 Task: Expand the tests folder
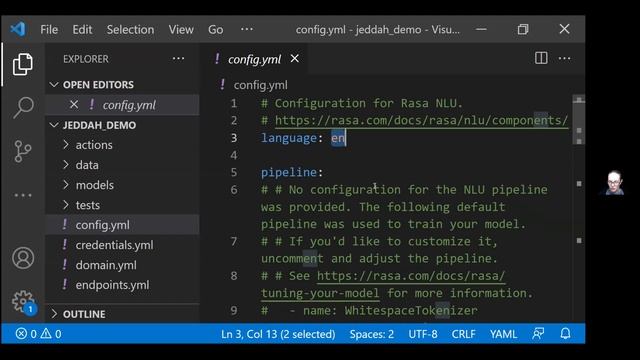(x=88, y=205)
